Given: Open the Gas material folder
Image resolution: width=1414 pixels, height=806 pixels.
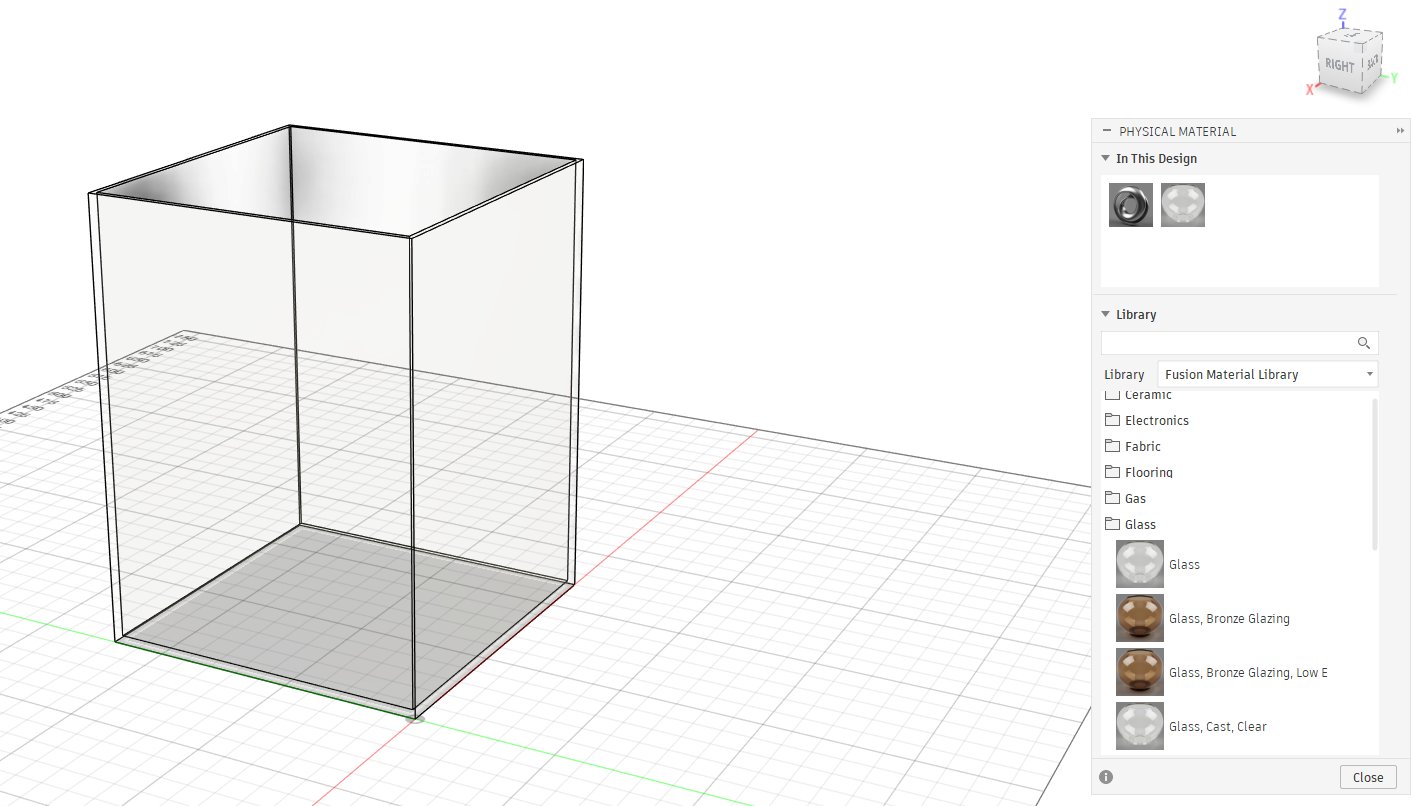Looking at the screenshot, I should [x=1136, y=498].
